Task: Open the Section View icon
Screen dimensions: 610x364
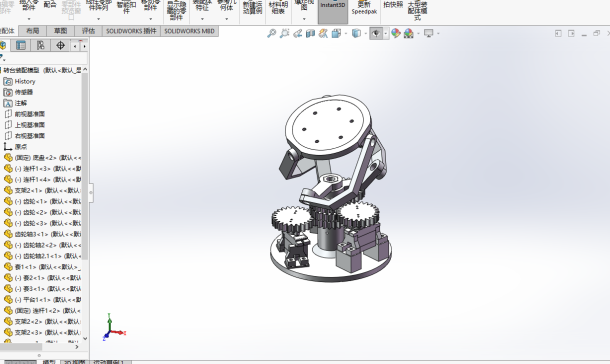Action: [x=310, y=33]
